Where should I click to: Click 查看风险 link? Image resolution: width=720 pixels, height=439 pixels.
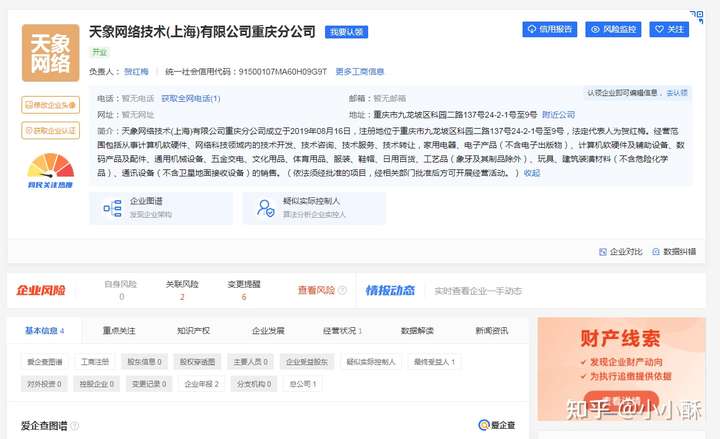[316, 290]
